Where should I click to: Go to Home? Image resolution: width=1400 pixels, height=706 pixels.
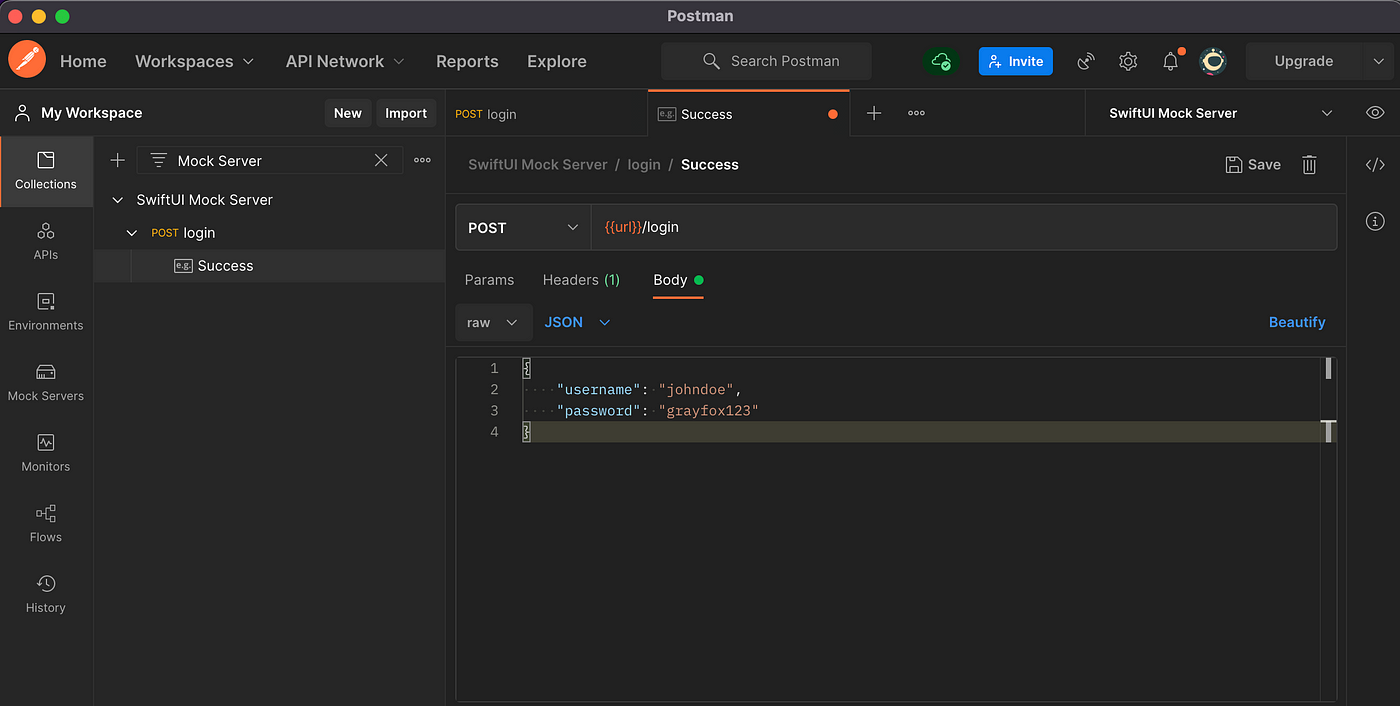(83, 61)
